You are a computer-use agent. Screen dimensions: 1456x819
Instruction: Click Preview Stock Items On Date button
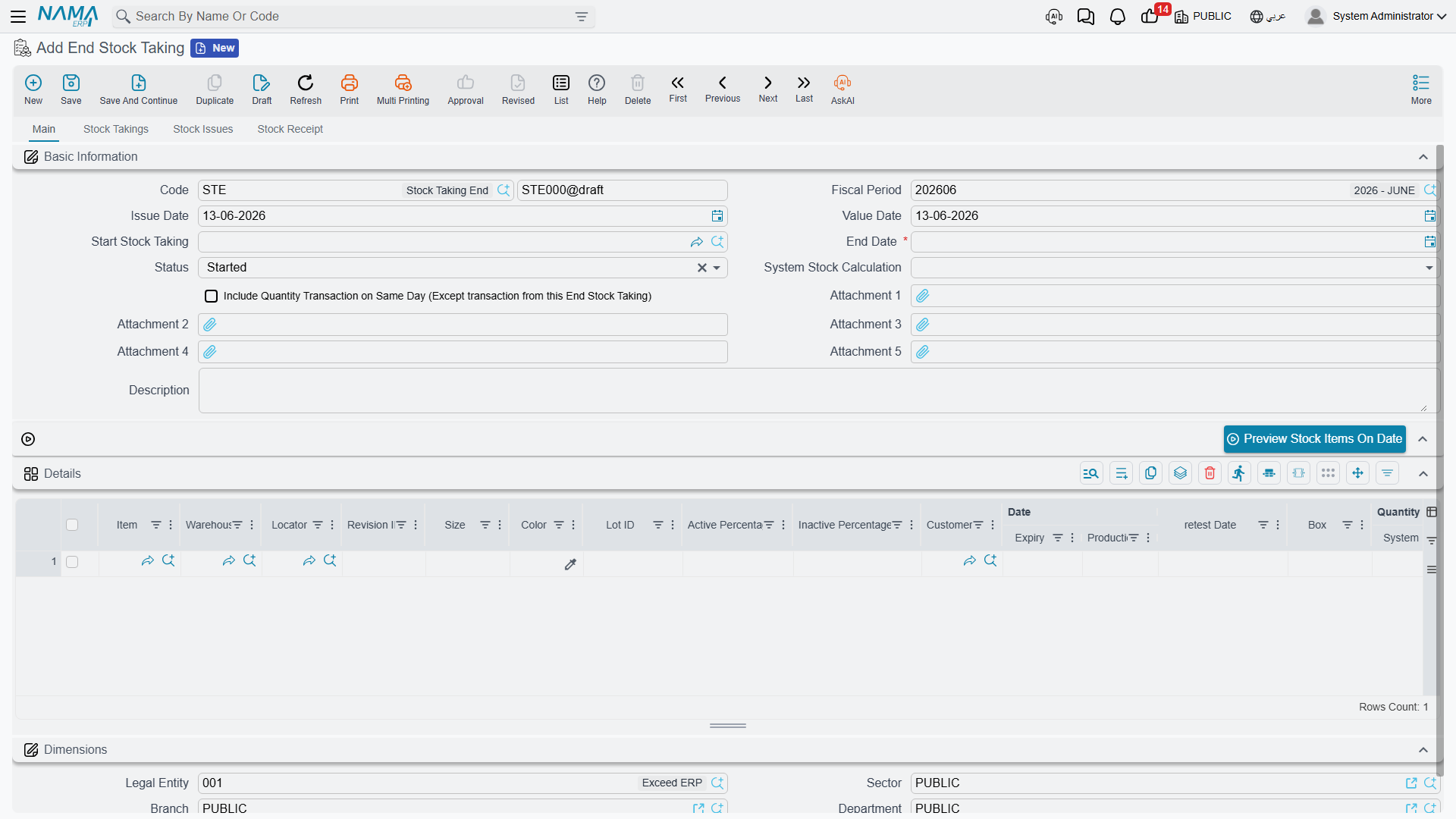pyautogui.click(x=1314, y=439)
